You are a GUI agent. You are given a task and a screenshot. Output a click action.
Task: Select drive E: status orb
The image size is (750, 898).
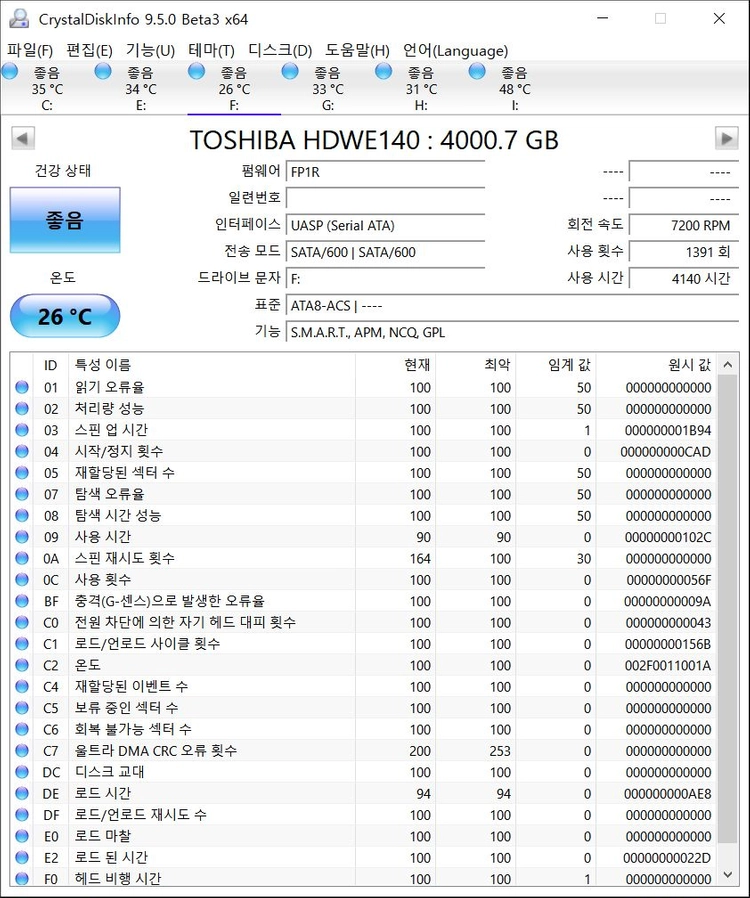click(103, 72)
